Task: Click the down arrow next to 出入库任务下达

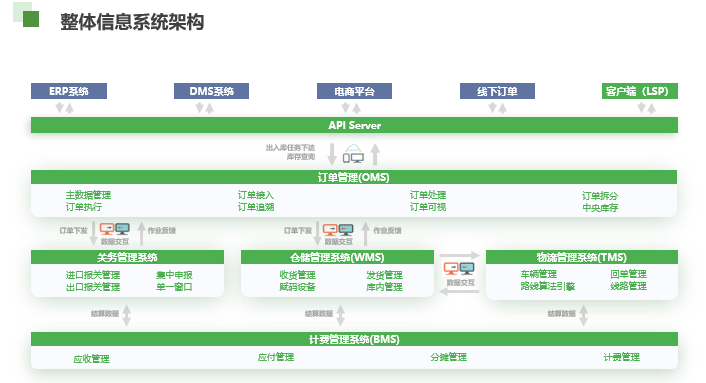Action: tap(332, 154)
